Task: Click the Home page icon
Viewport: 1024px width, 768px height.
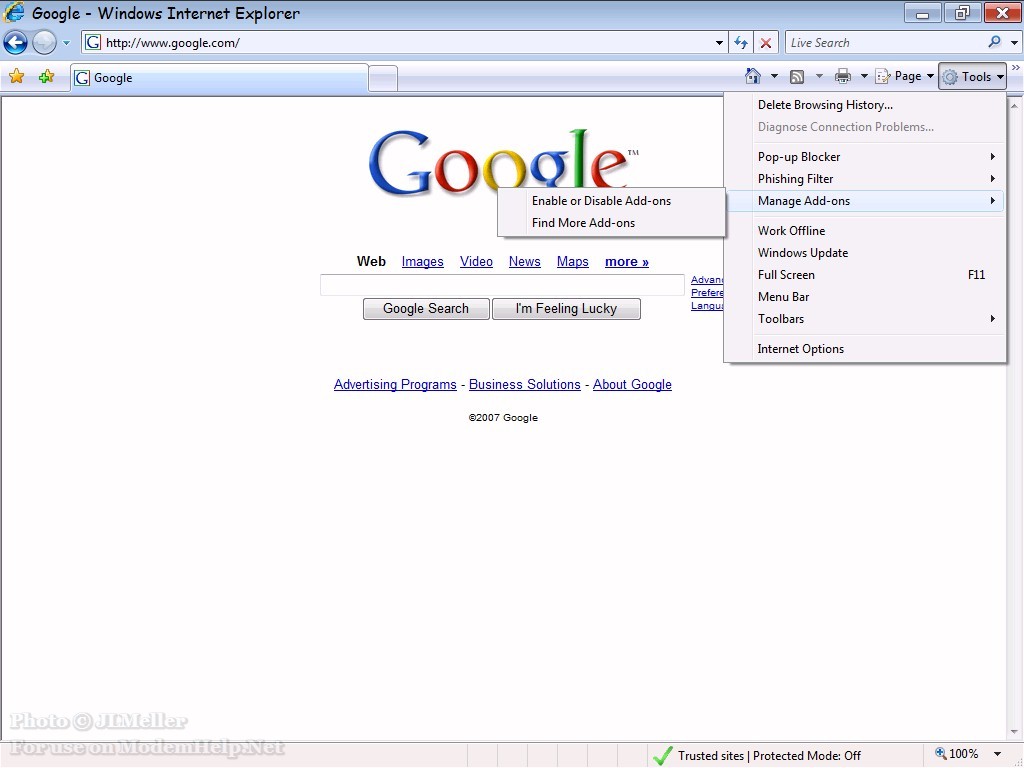Action: click(752, 76)
